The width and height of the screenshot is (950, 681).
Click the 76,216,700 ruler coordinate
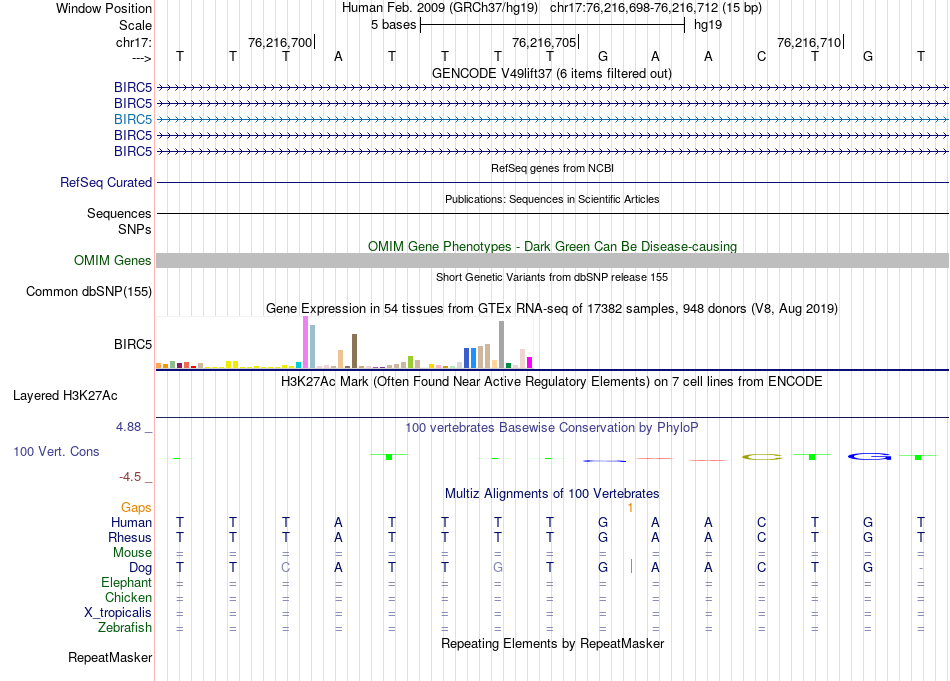coord(280,42)
